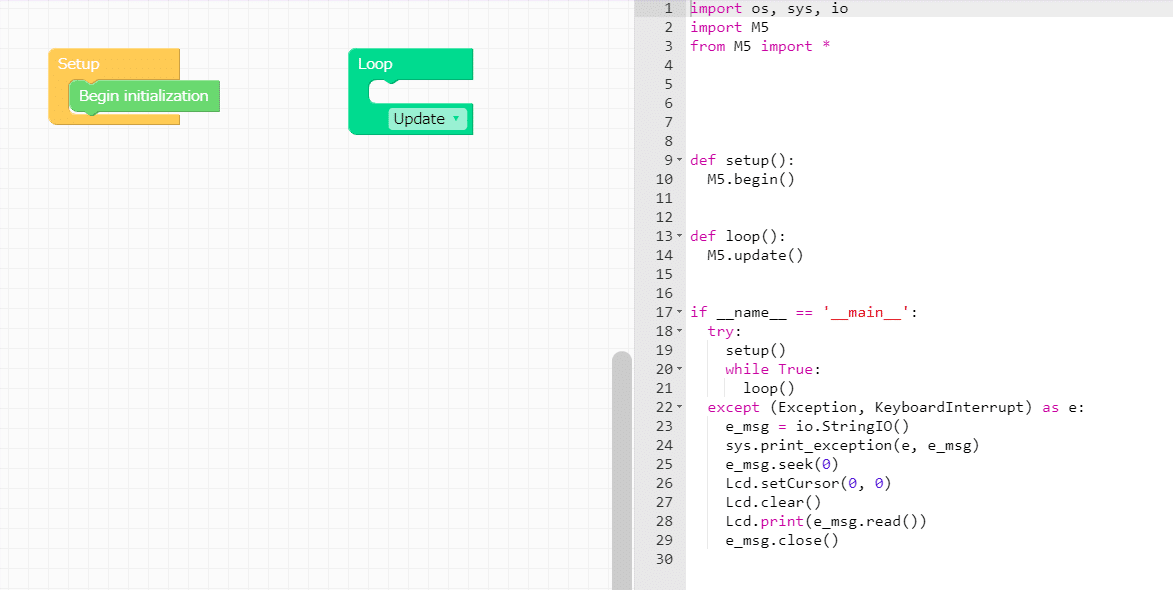Click the workspace vertical scrollbar thumb

coord(622,470)
